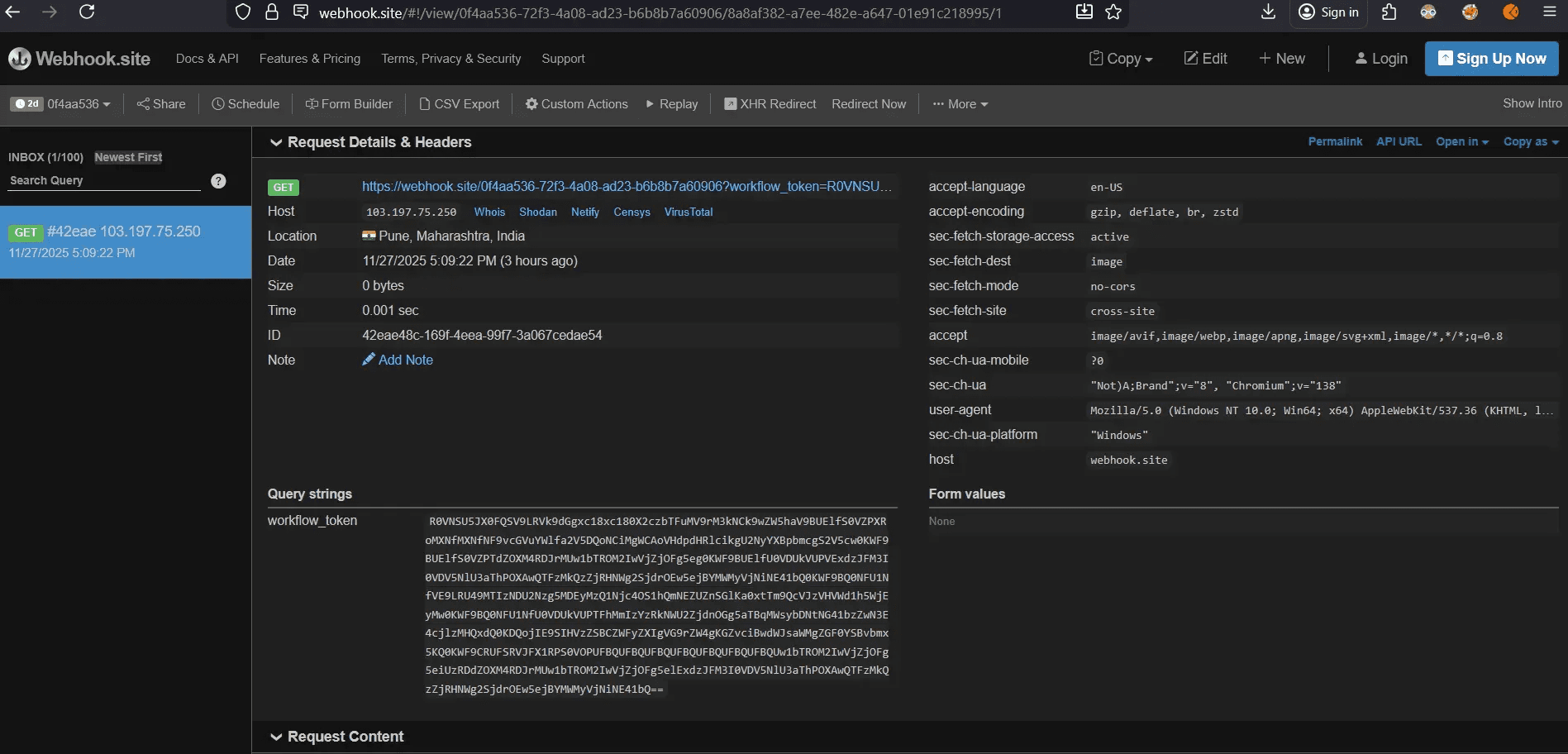This screenshot has width=1568, height=754.
Task: Select request #42eae from 103.197.75.250
Action: click(126, 241)
